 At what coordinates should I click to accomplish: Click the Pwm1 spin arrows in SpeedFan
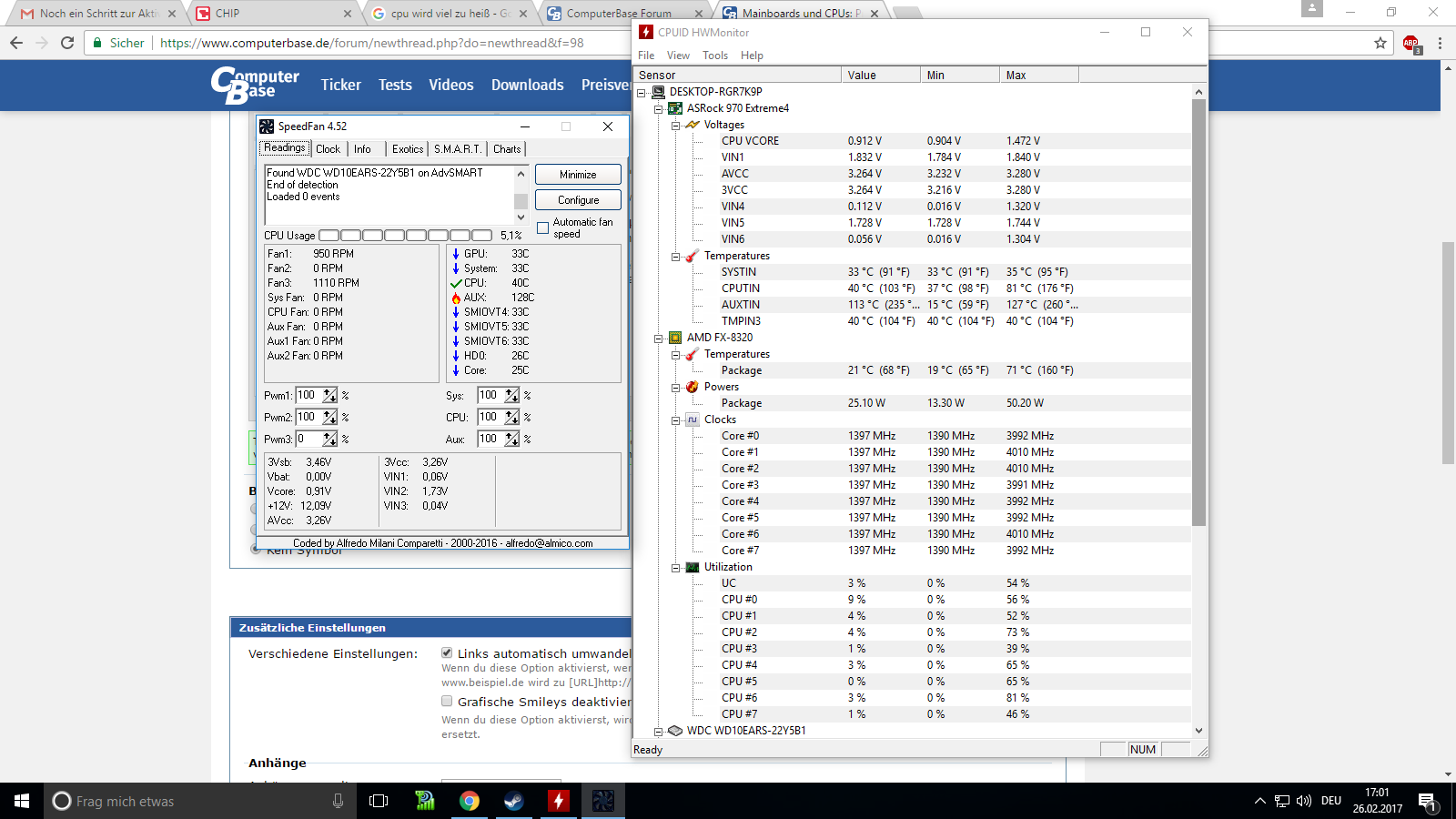pyautogui.click(x=329, y=396)
